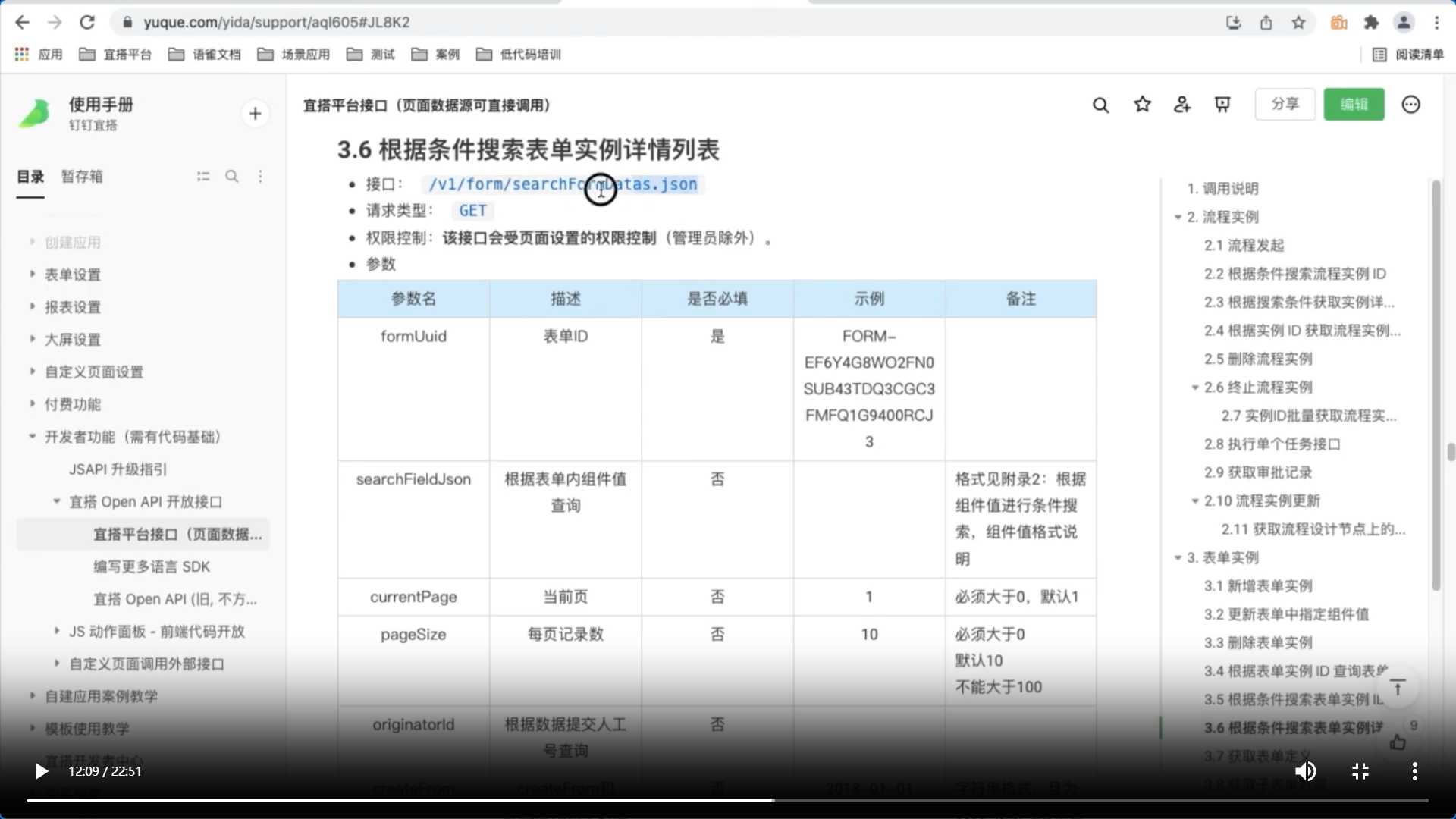Expand the 表单设置 tree item
1456x819 pixels.
pos(33,274)
